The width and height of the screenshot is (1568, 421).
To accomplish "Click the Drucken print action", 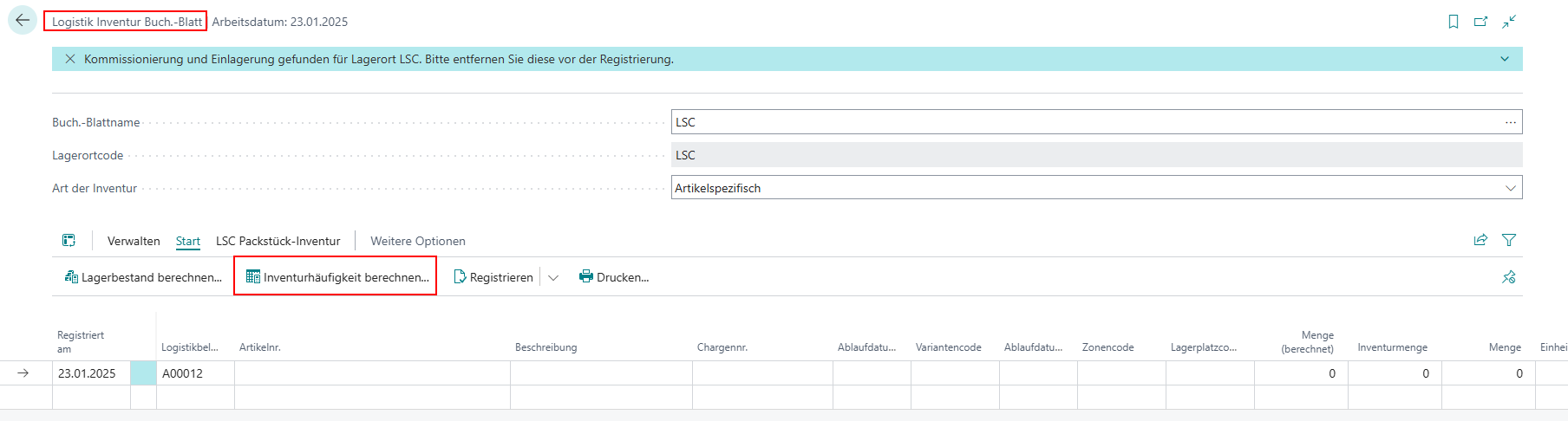I will tap(614, 277).
